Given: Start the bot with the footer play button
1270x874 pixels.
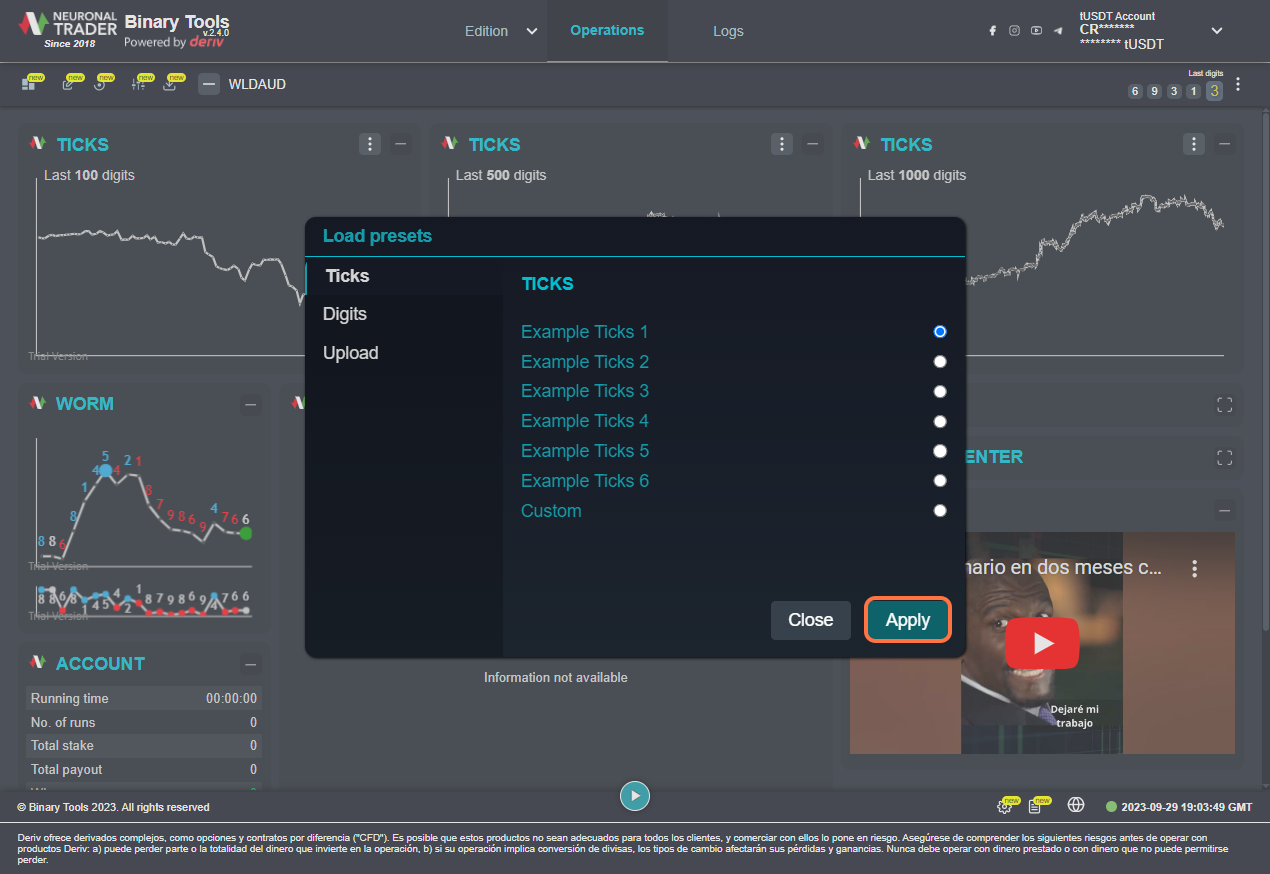Looking at the screenshot, I should click(635, 796).
